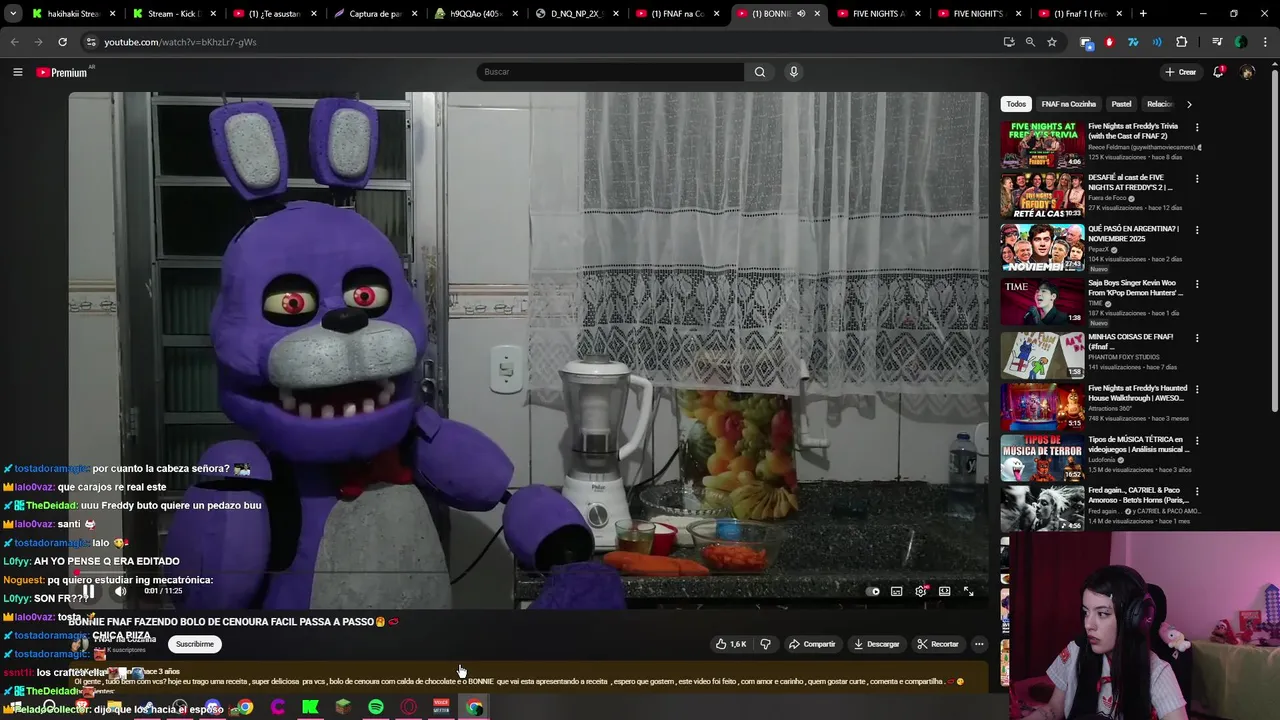Open the Crear create menu
This screenshot has width=1280, height=720.
pyautogui.click(x=1180, y=72)
